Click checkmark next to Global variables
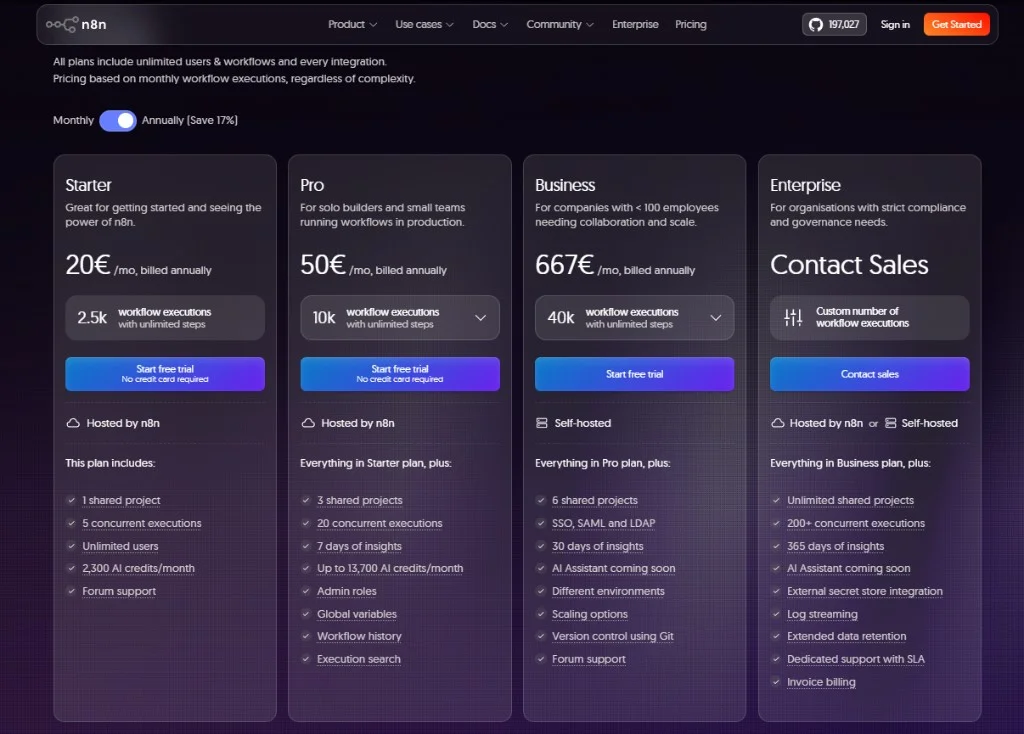The height and width of the screenshot is (734, 1024). tap(306, 614)
